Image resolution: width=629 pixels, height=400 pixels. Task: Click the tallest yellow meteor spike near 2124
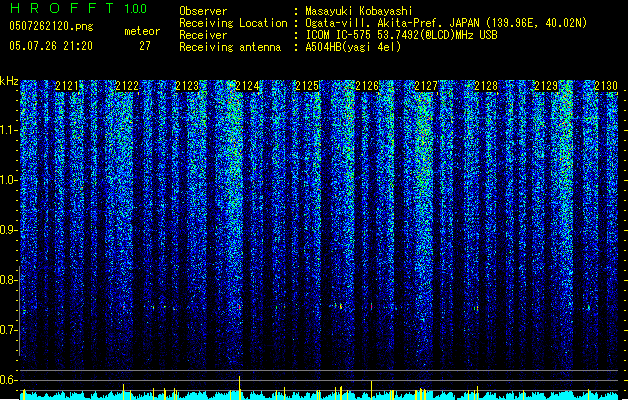239,388
